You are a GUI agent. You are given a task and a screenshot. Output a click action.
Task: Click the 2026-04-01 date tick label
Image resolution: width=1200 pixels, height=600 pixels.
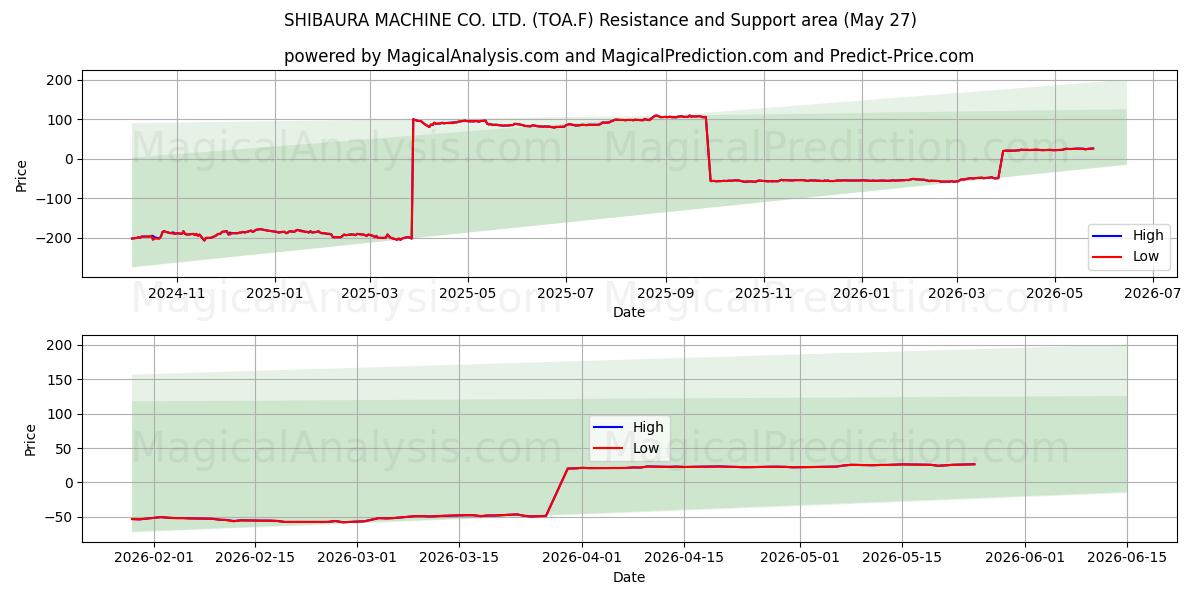(582, 558)
